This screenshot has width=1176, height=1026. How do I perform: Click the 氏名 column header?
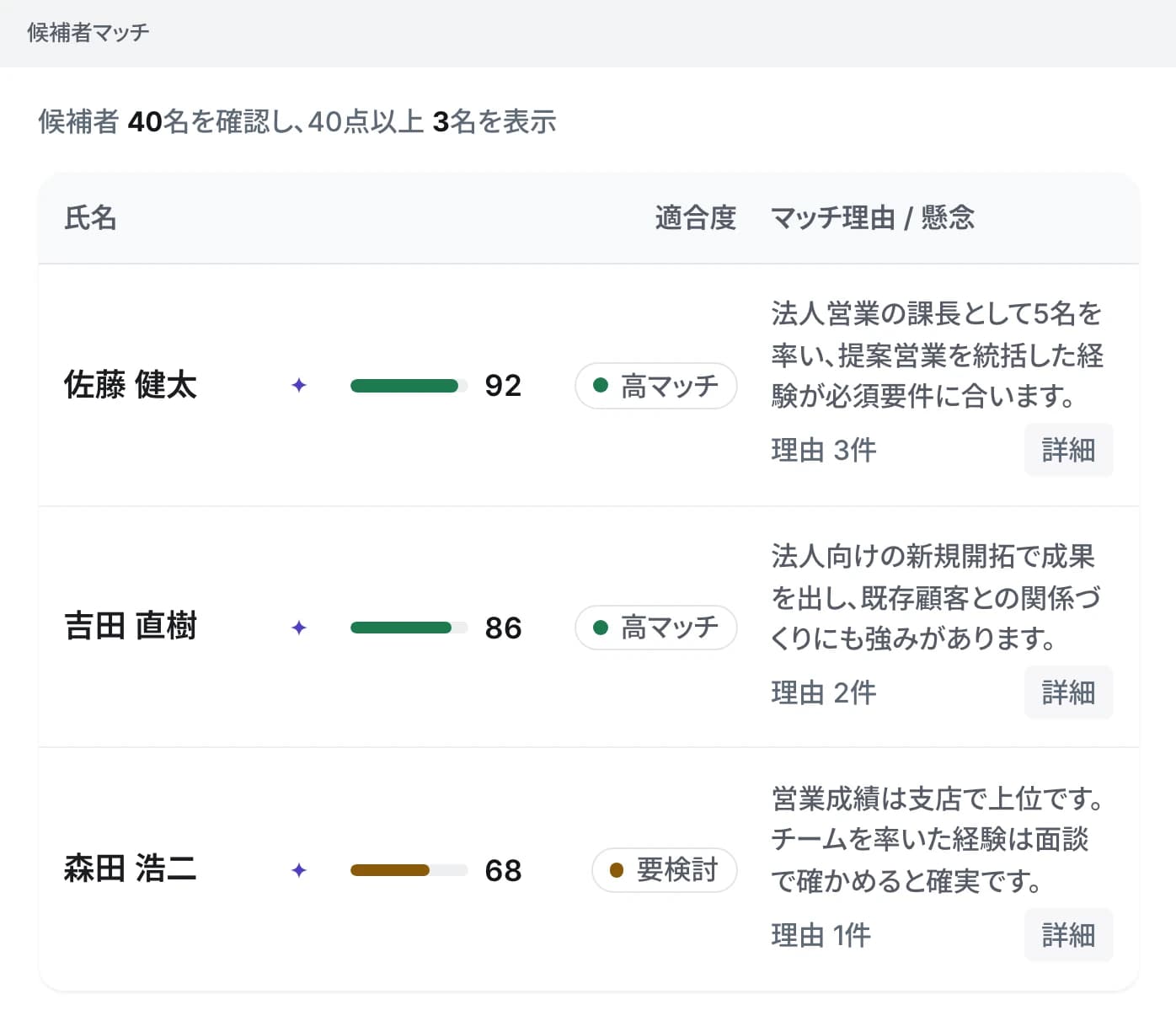pyautogui.click(x=90, y=218)
